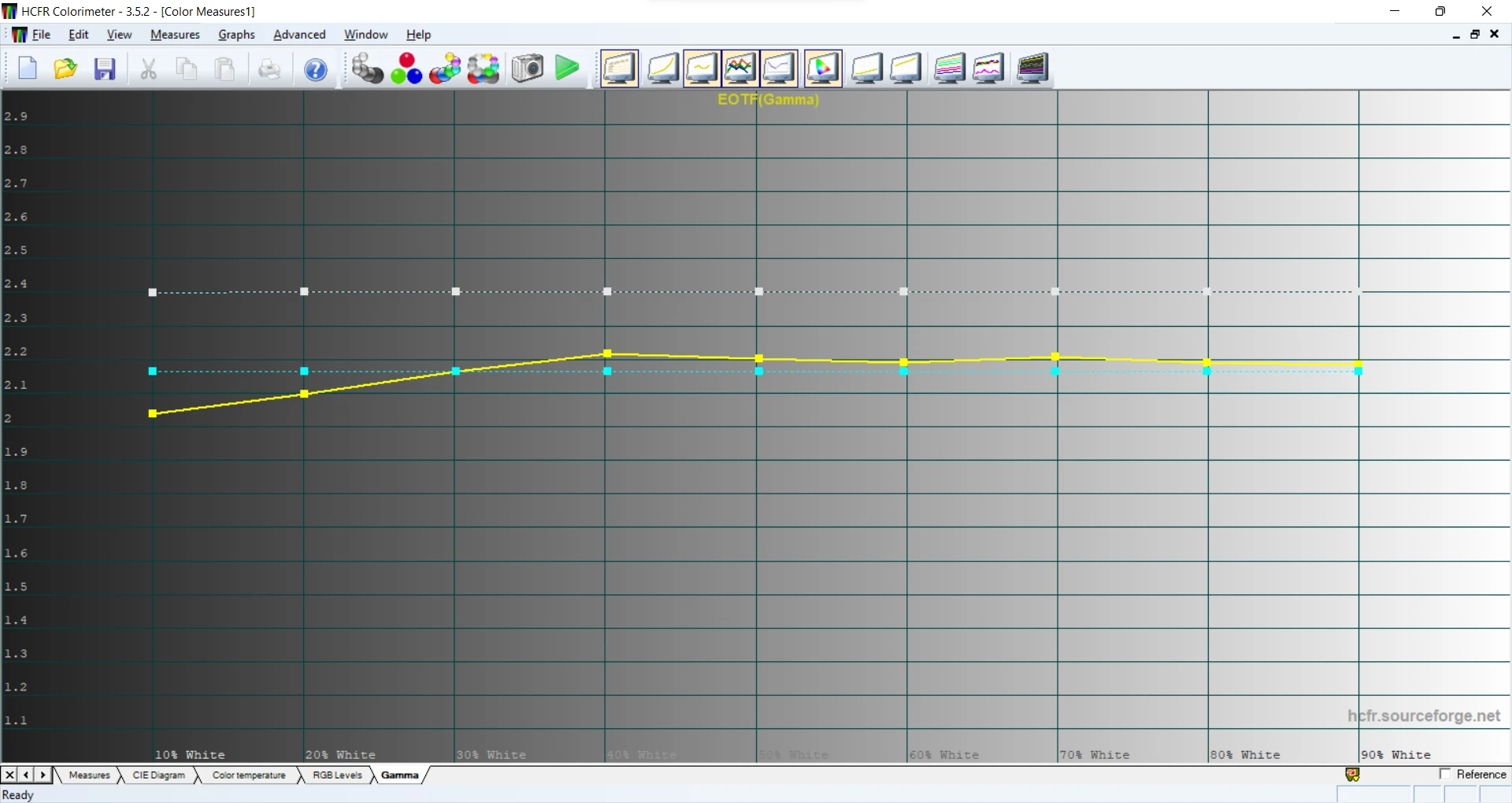Viewport: 1512px width, 803px height.
Task: Start gray scale measure (gray balls icon)
Action: tap(367, 68)
